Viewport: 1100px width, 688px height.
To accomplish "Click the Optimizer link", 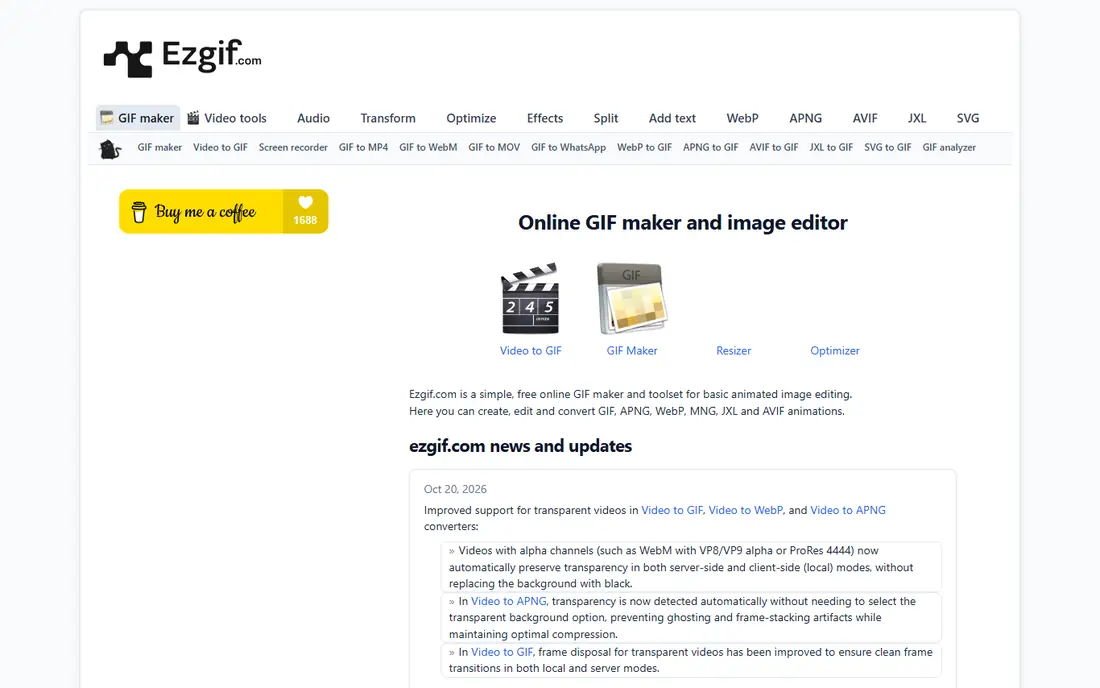I will click(835, 351).
